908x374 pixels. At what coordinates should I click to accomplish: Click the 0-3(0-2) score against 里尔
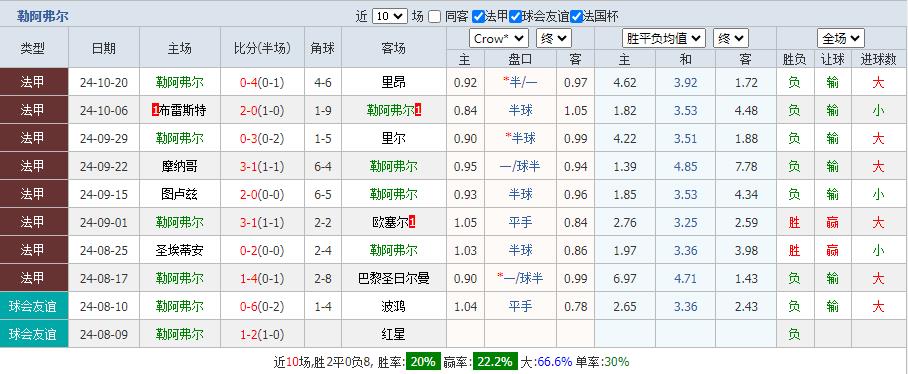pos(262,138)
